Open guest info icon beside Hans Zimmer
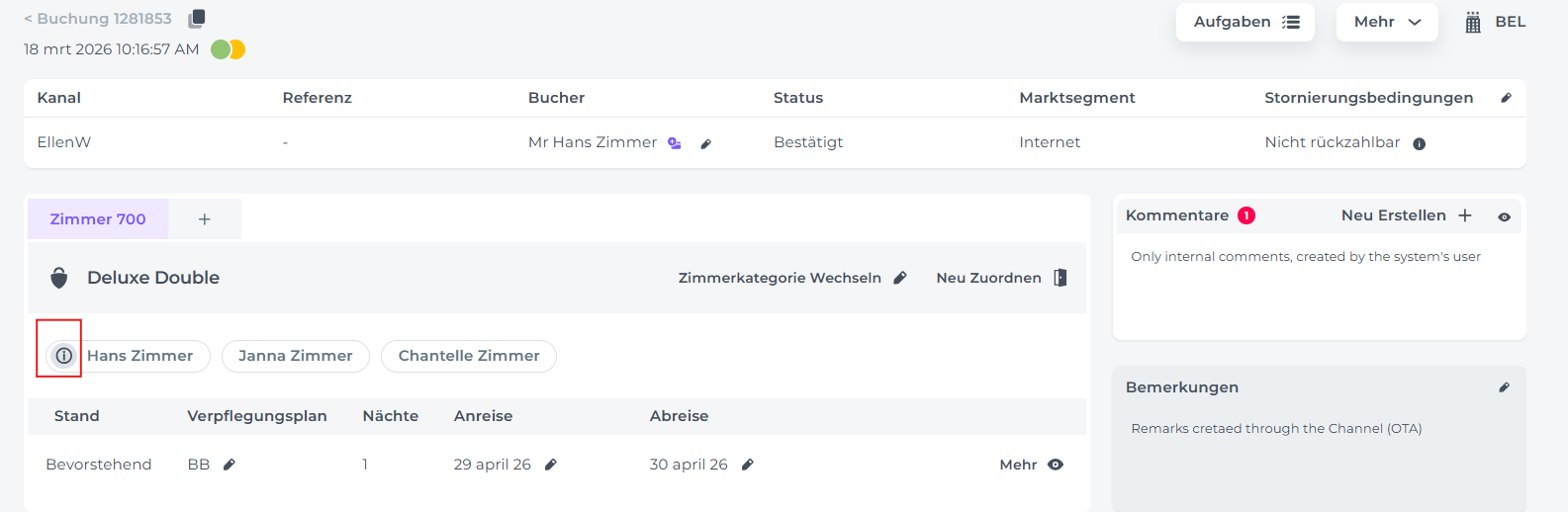The width and height of the screenshot is (1568, 512). [63, 356]
